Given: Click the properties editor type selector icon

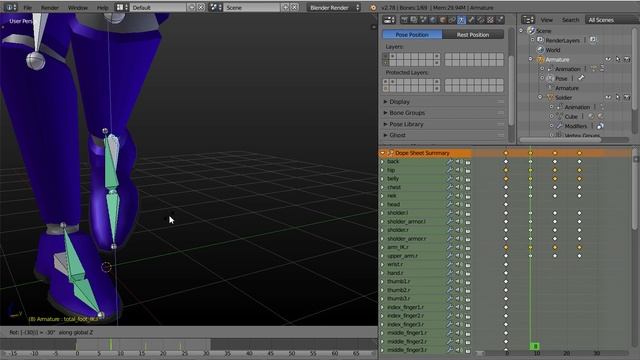Looking at the screenshot, I should coord(389,20).
